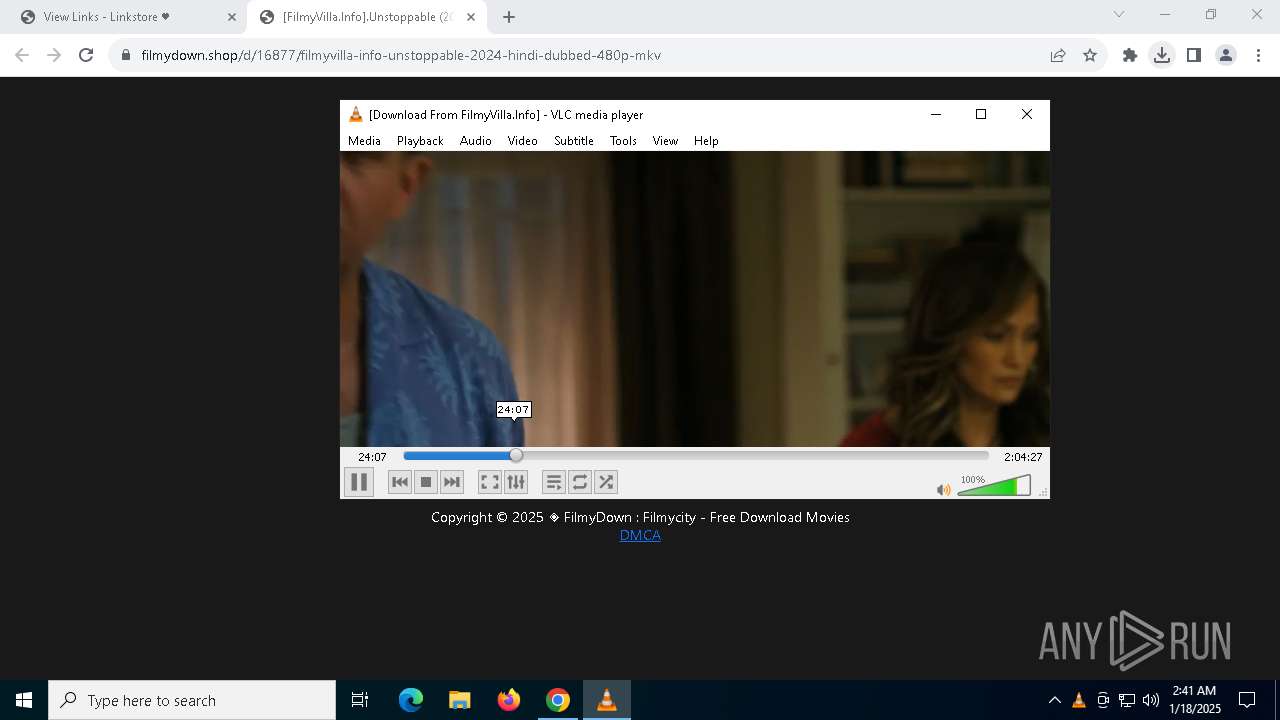
Task: Stop playback in VLC
Action: (426, 482)
